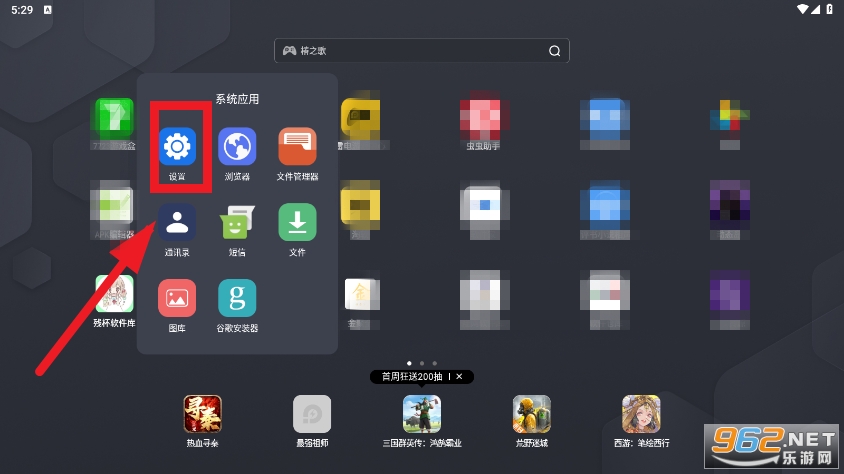844x474 pixels.
Task: Close the 首周狂送200抽 promo bubble
Action: coord(459,377)
